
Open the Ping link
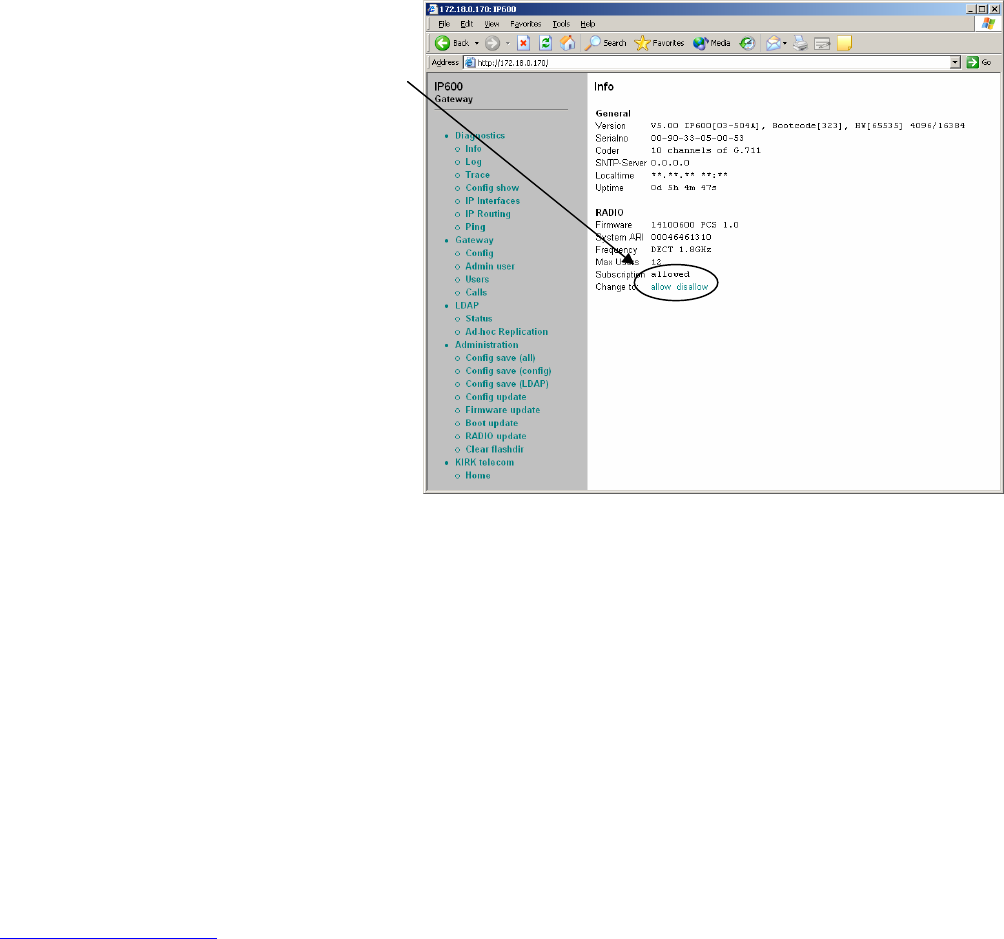click(x=475, y=227)
